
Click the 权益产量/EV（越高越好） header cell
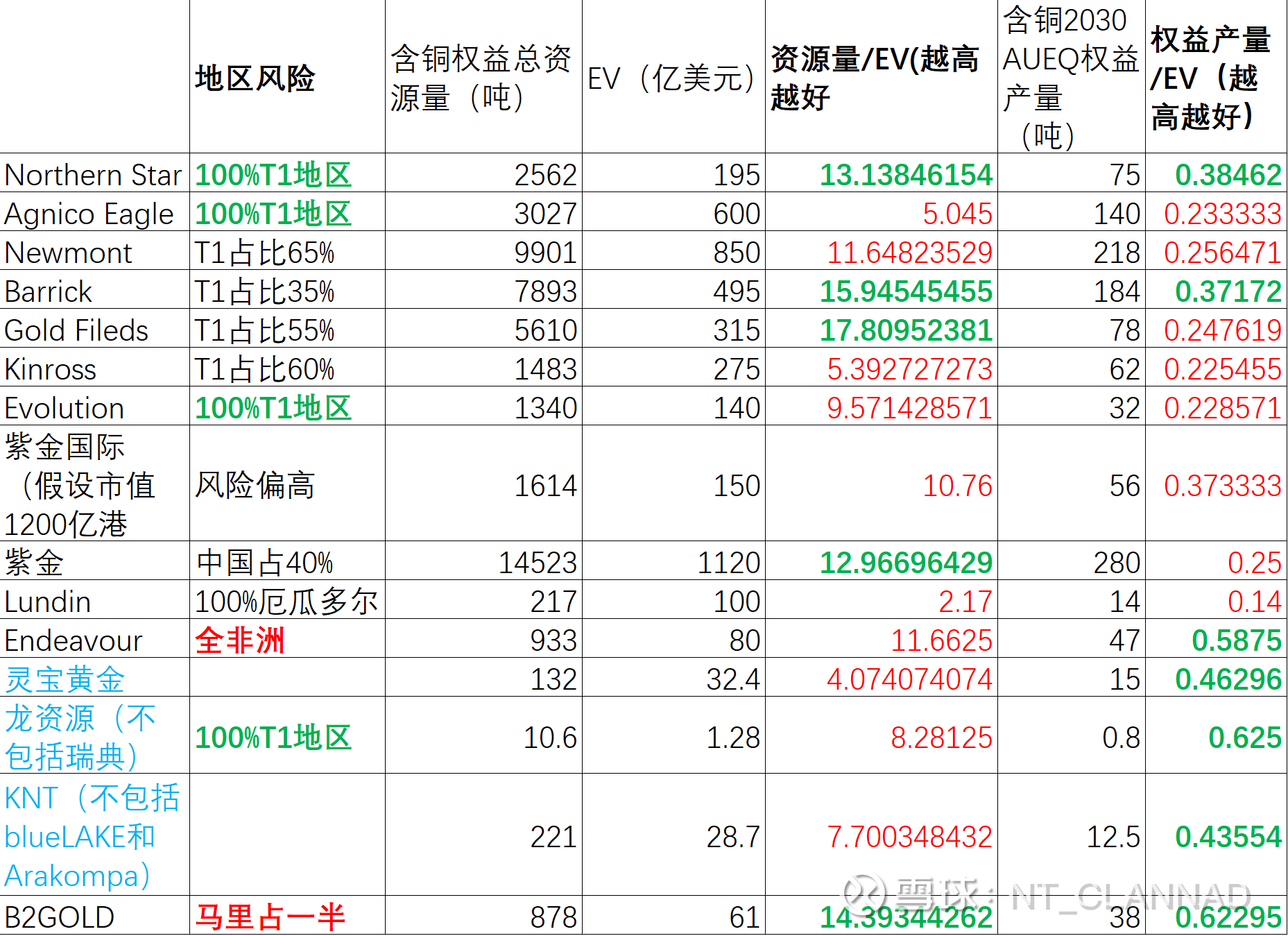pyautogui.click(x=1216, y=76)
